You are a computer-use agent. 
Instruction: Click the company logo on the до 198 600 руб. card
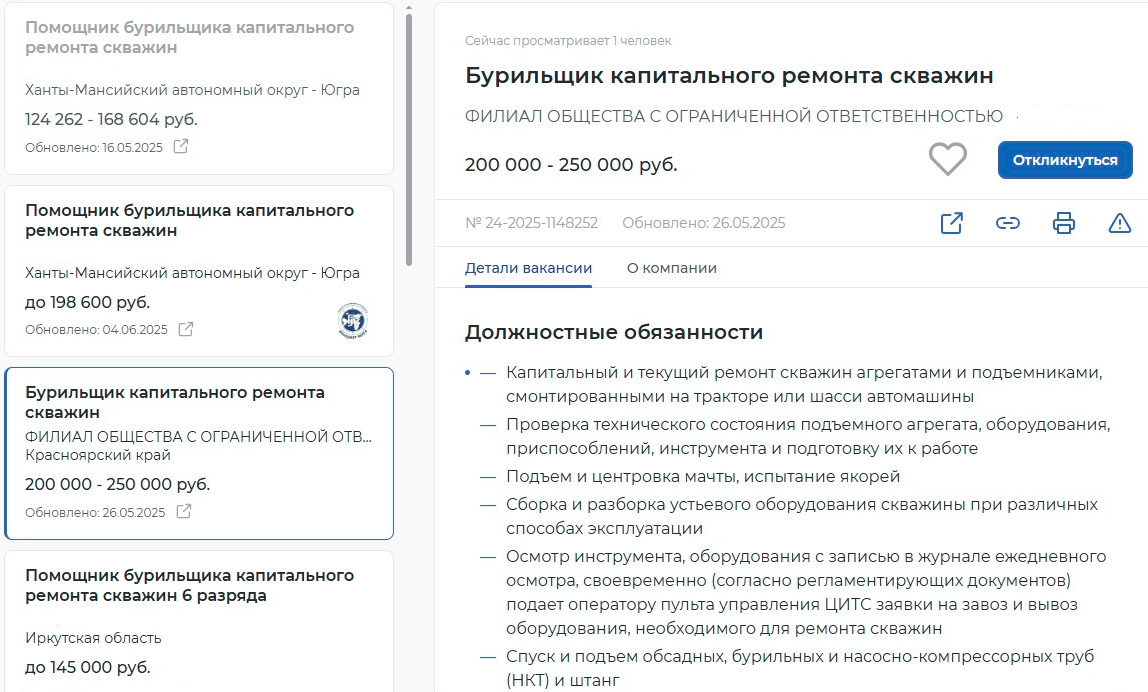(x=353, y=321)
